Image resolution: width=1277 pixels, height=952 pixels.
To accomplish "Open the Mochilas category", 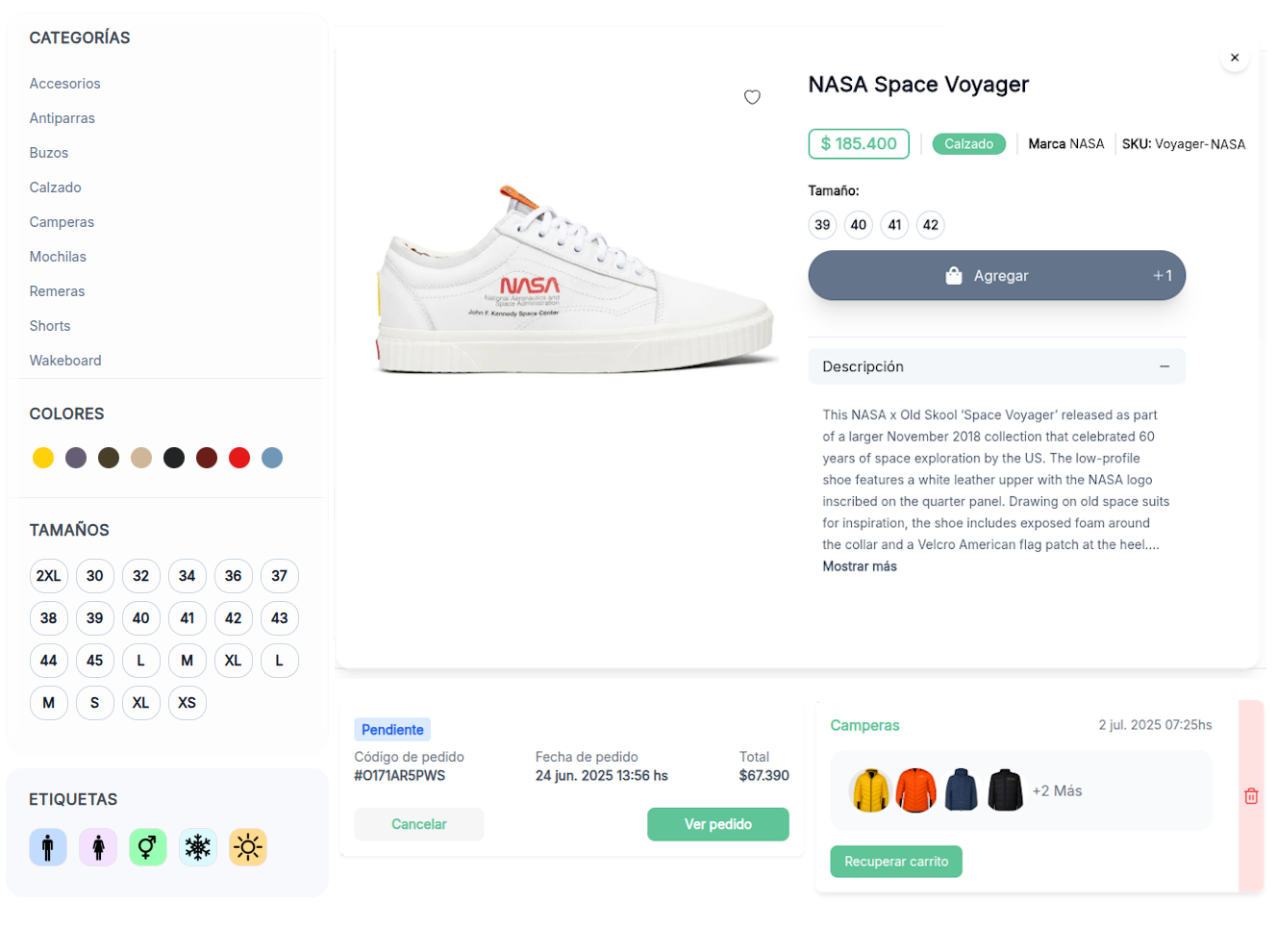I will (58, 257).
